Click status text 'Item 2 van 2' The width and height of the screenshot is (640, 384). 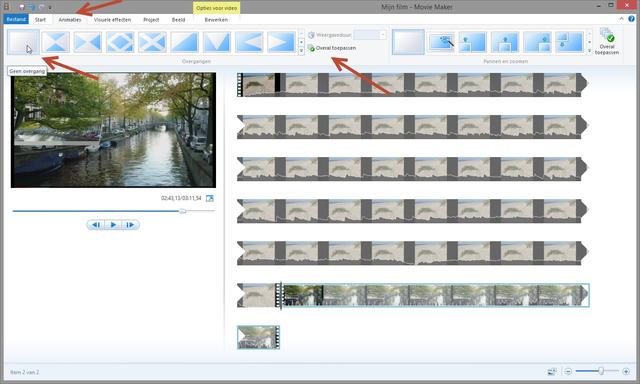pos(24,372)
